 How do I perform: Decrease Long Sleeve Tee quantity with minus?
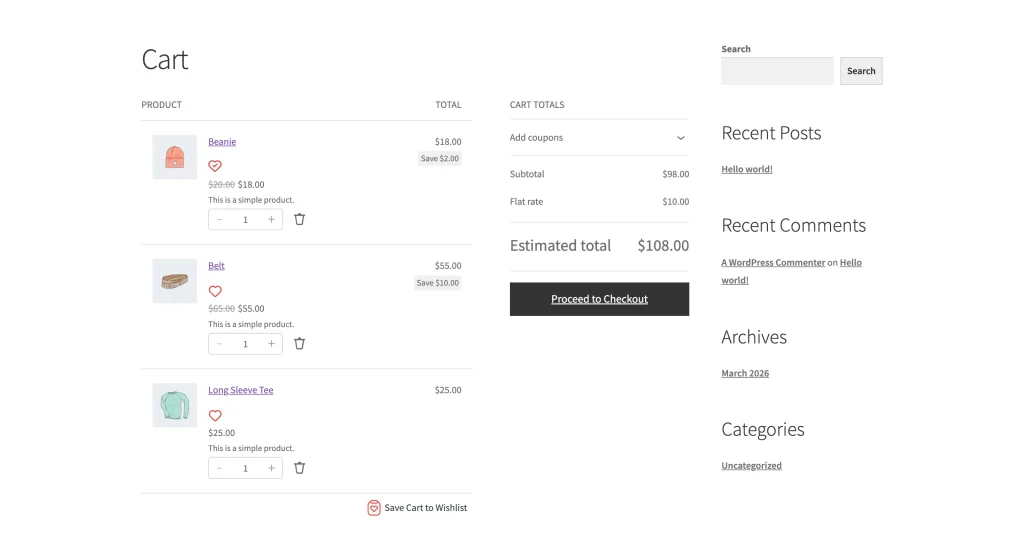pos(219,468)
